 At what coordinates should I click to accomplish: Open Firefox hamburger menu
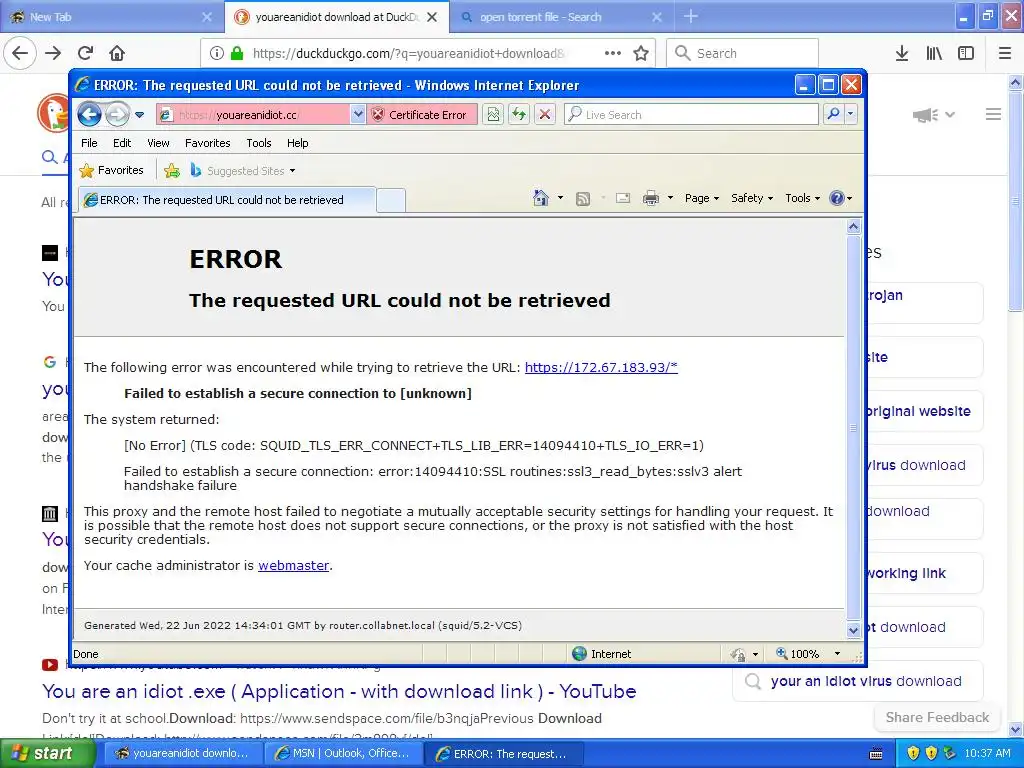[x=1005, y=54]
